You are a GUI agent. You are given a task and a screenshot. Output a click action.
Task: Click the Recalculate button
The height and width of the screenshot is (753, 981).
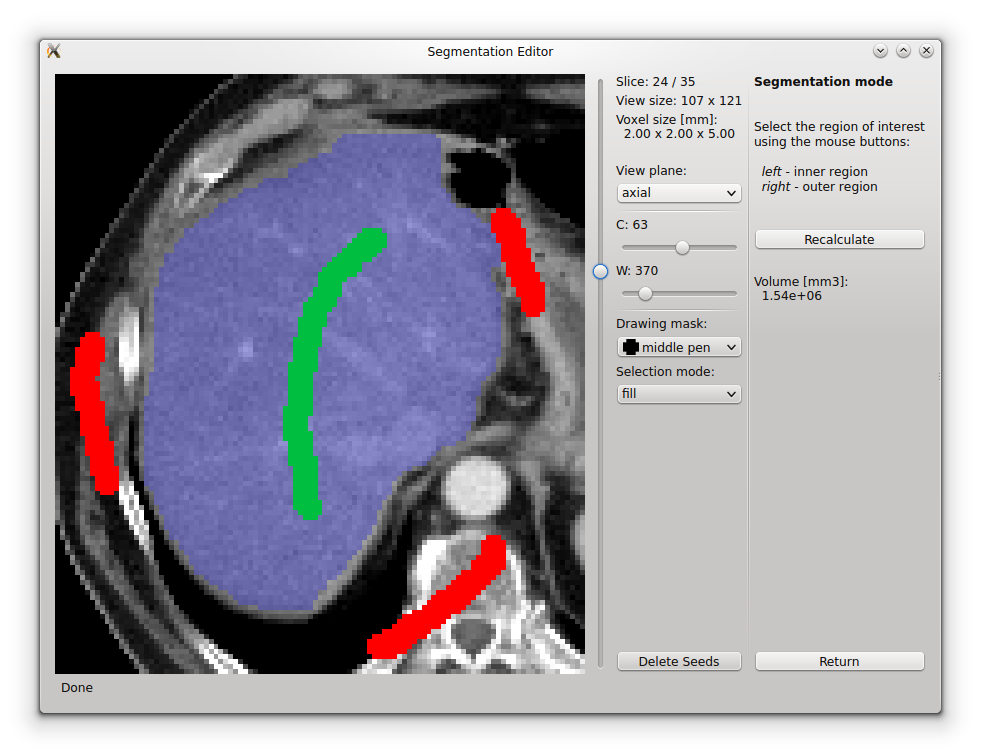pos(839,240)
